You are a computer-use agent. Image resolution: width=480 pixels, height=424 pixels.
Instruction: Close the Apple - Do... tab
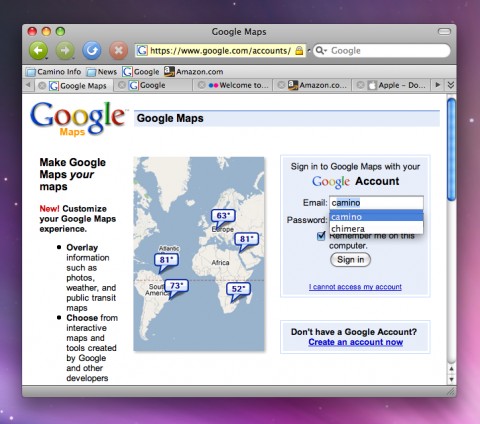[360, 85]
